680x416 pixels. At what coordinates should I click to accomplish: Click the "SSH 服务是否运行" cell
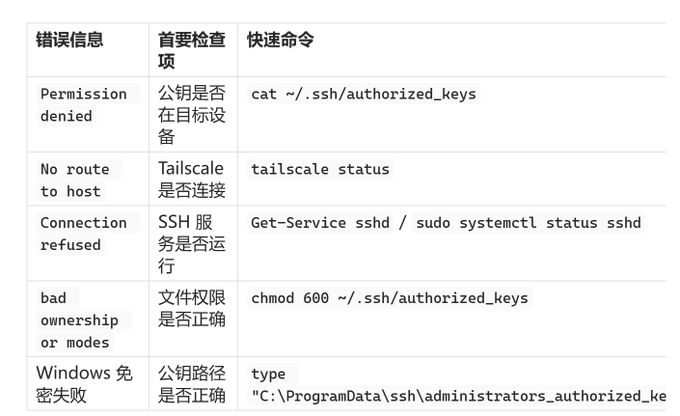[x=192, y=244]
